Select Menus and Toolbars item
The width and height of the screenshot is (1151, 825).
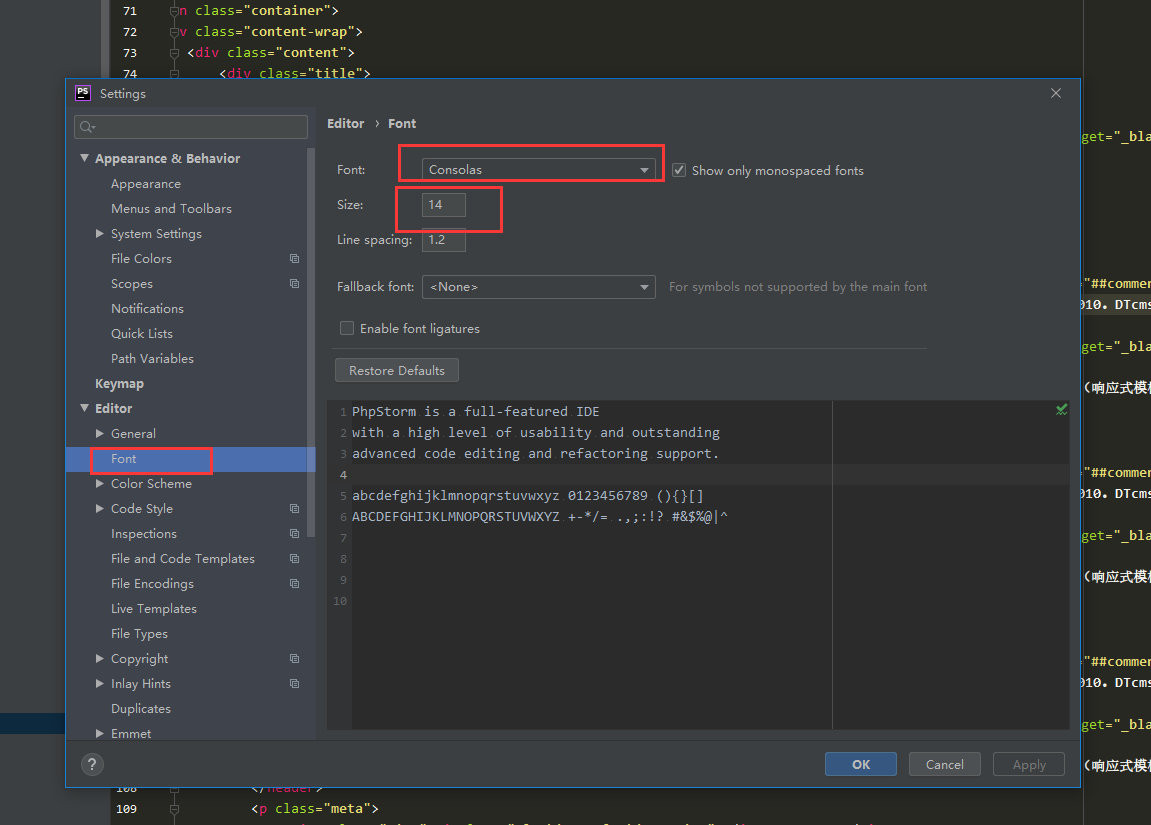(171, 208)
